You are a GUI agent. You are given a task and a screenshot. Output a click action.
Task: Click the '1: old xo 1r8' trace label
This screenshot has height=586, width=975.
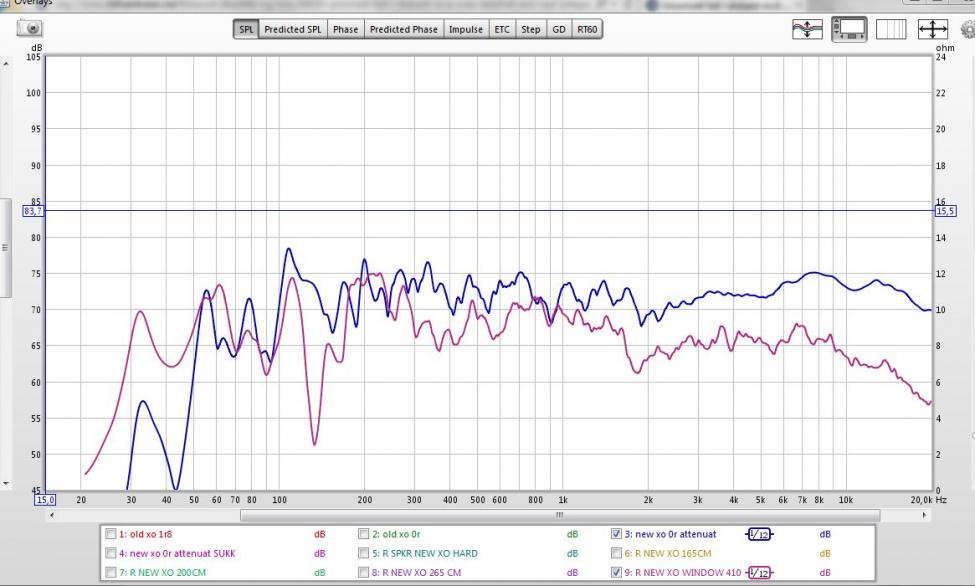[x=146, y=534]
